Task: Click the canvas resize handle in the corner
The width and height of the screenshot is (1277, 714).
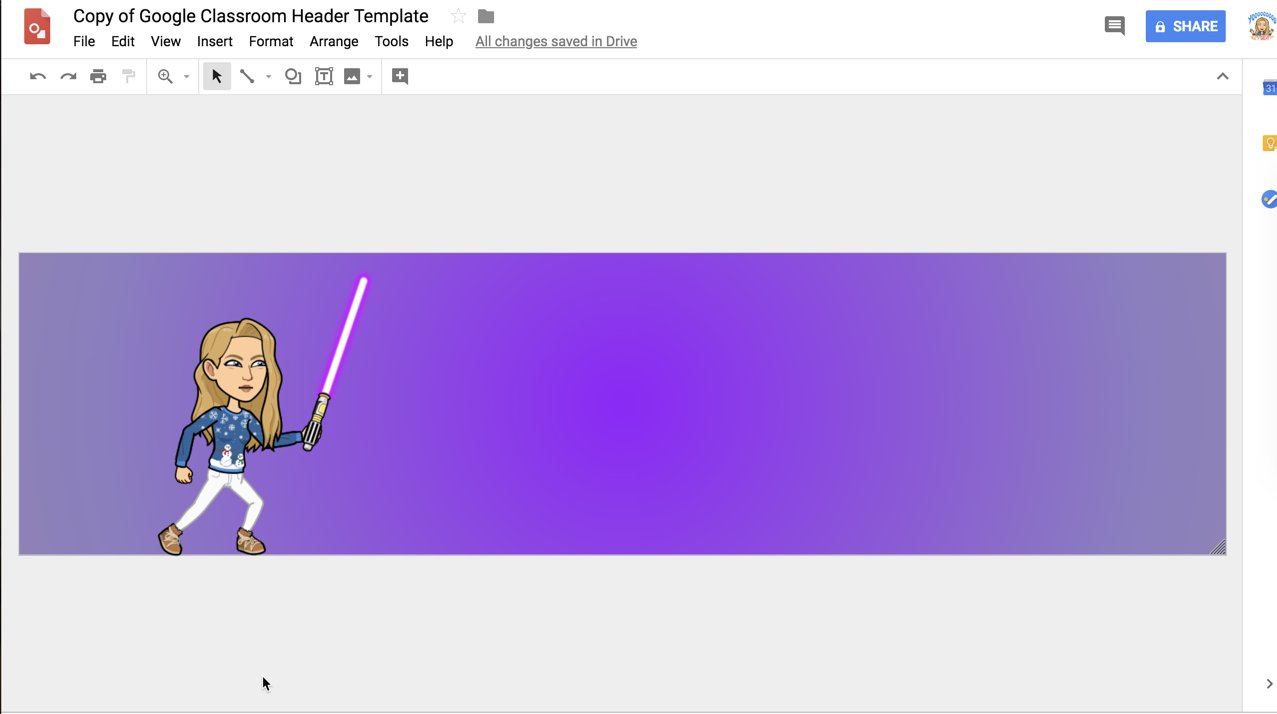Action: pyautogui.click(x=1218, y=547)
